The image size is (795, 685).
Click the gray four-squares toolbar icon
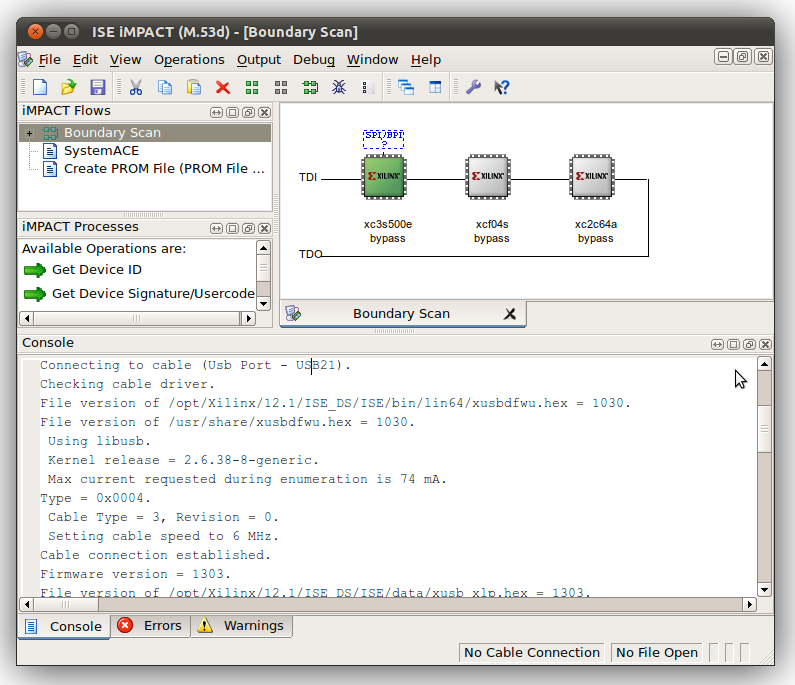pos(281,87)
